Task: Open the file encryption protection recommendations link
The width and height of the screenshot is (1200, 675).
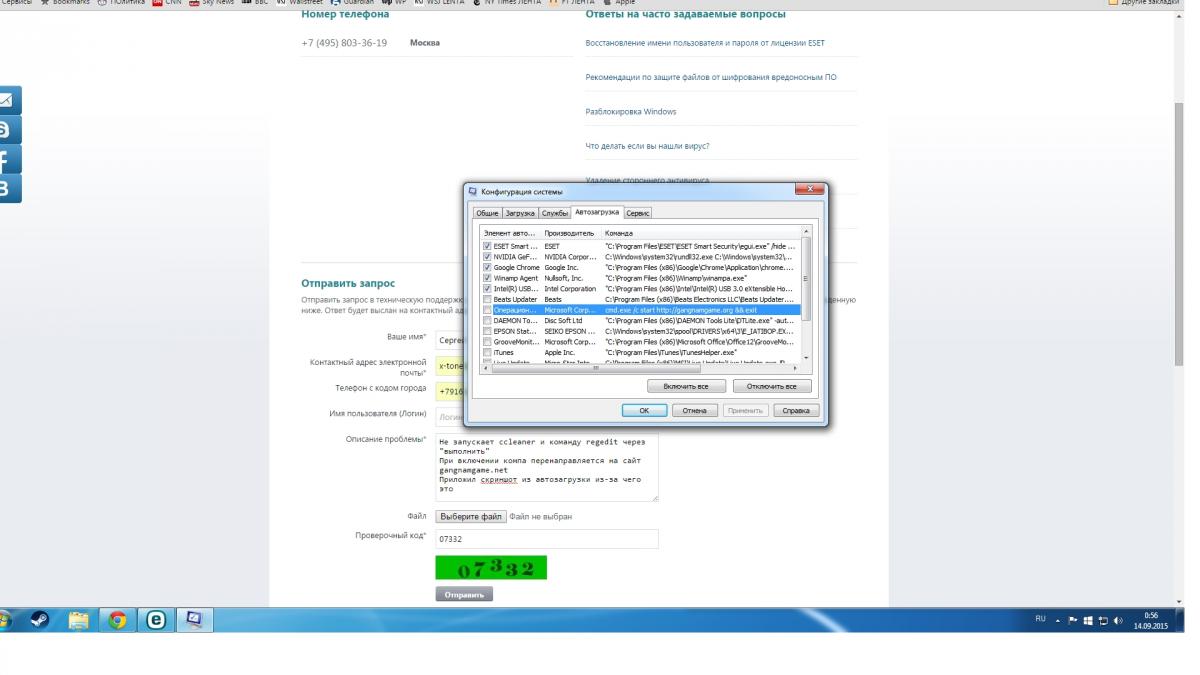Action: (x=711, y=77)
